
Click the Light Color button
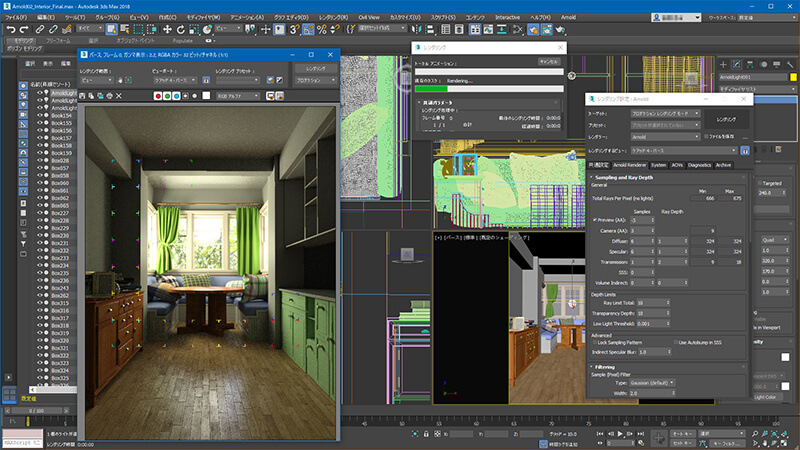[x=765, y=397]
